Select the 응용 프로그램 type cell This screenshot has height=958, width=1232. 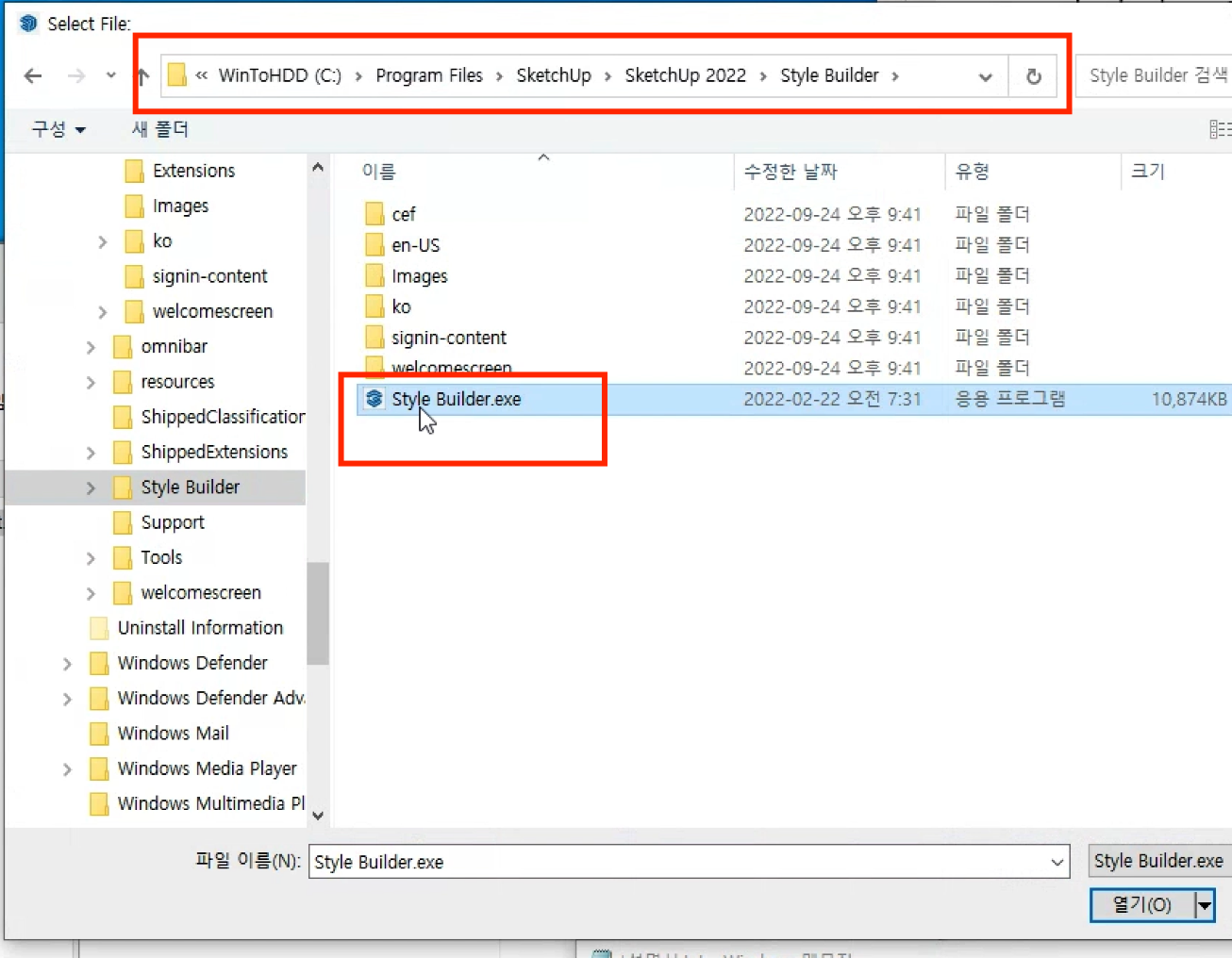tap(1010, 399)
